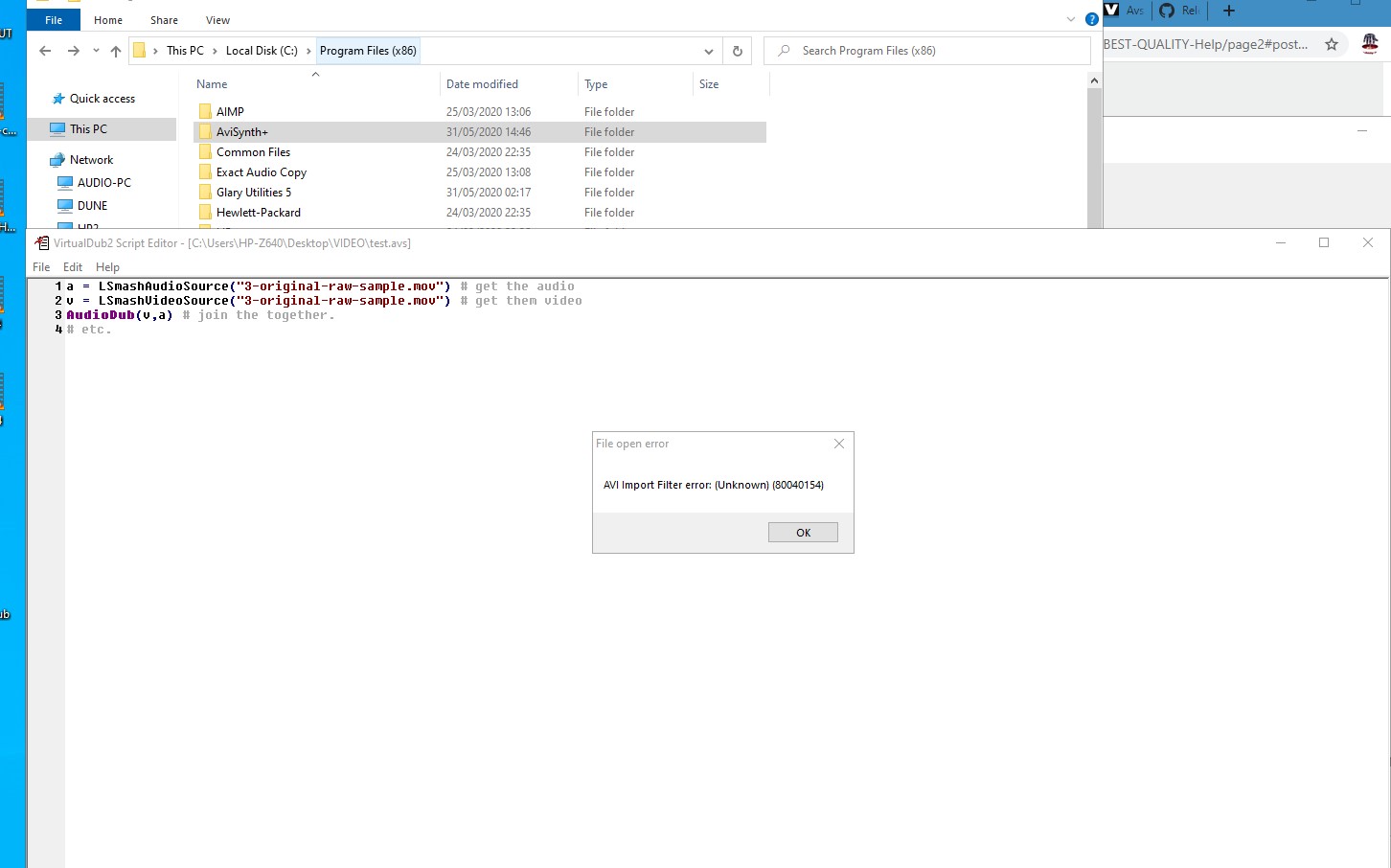The width and height of the screenshot is (1391, 868).
Task: Click the AUDIO-PC computer icon
Action: pyautogui.click(x=65, y=183)
